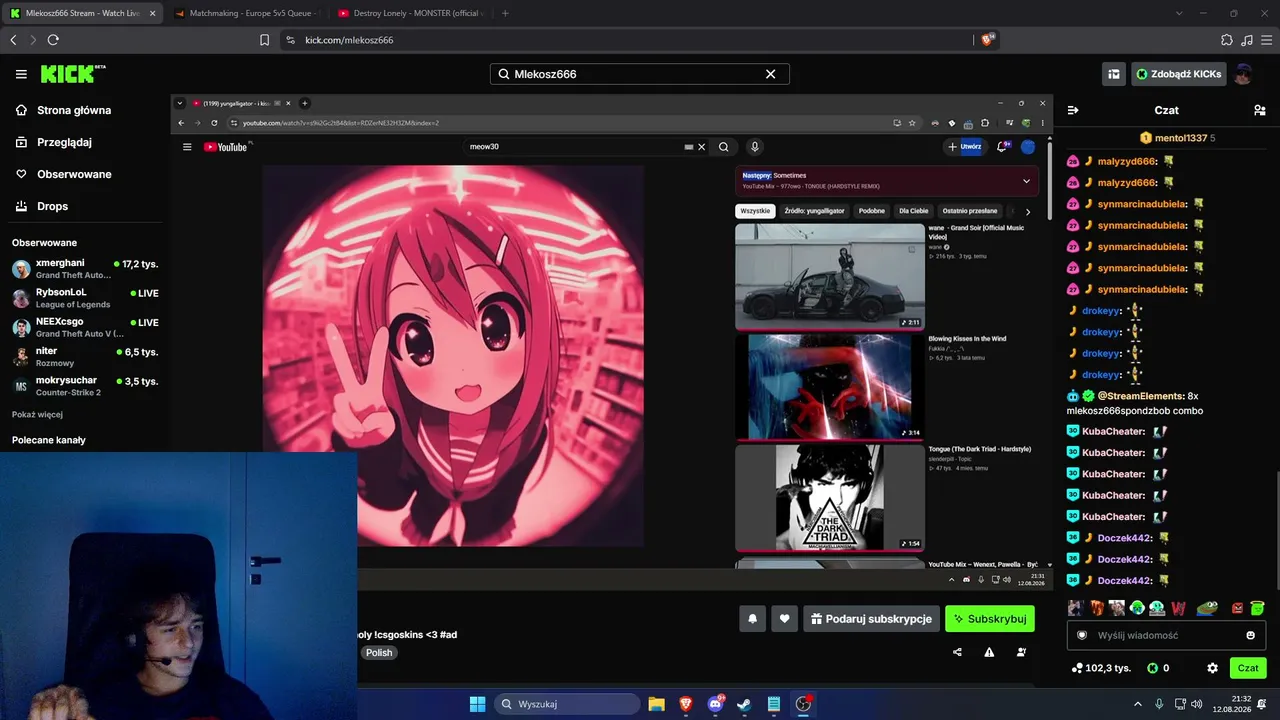Open the Kick sidebar hamburger menu
This screenshot has width=1280, height=720.
pyautogui.click(x=21, y=74)
